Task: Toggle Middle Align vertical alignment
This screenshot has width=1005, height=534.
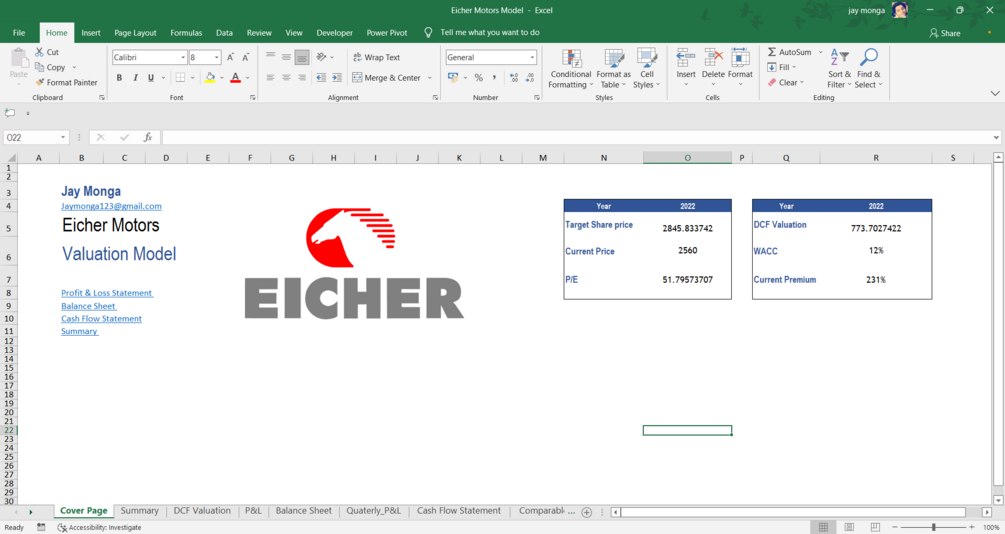Action: (x=287, y=57)
